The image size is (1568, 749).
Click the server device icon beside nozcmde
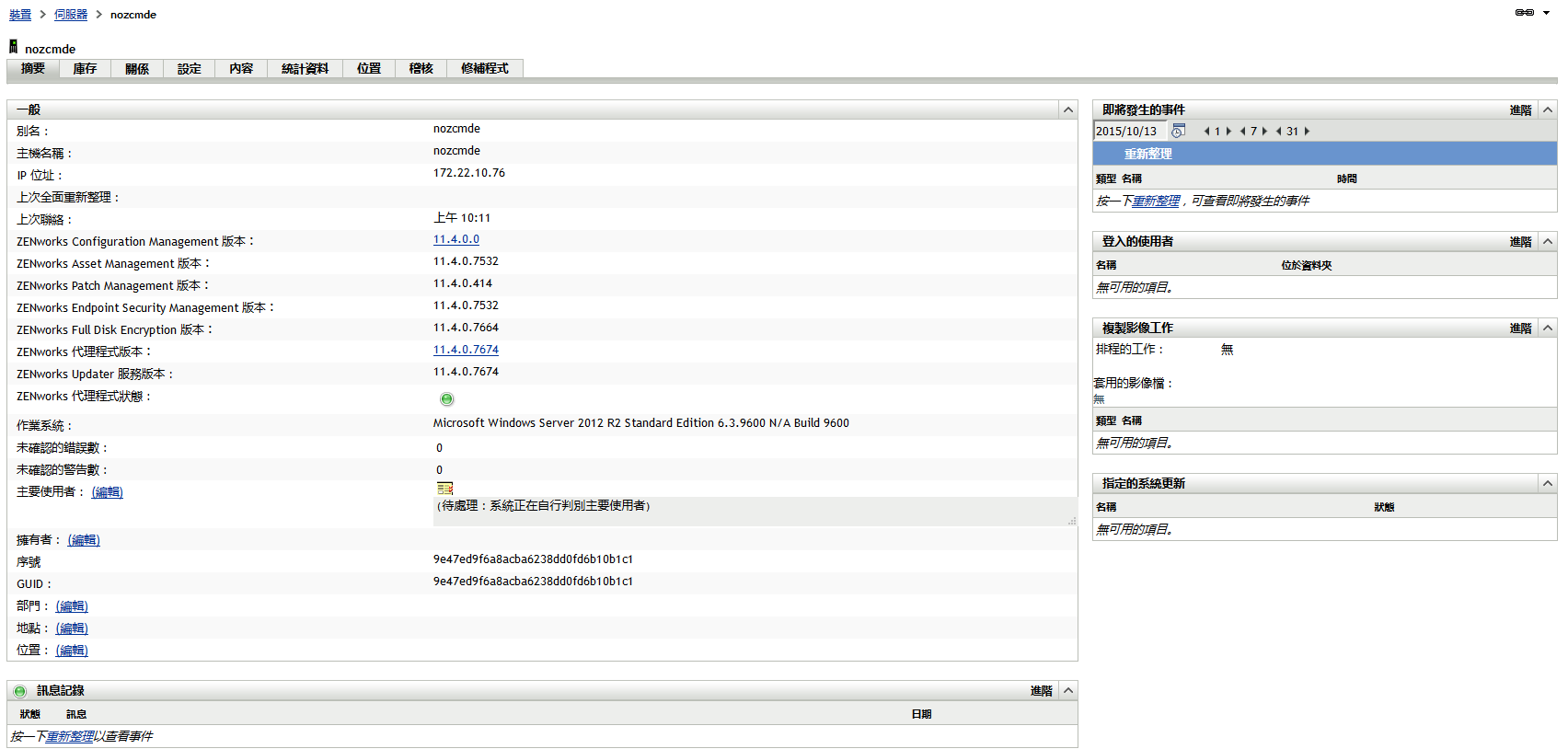tap(13, 47)
